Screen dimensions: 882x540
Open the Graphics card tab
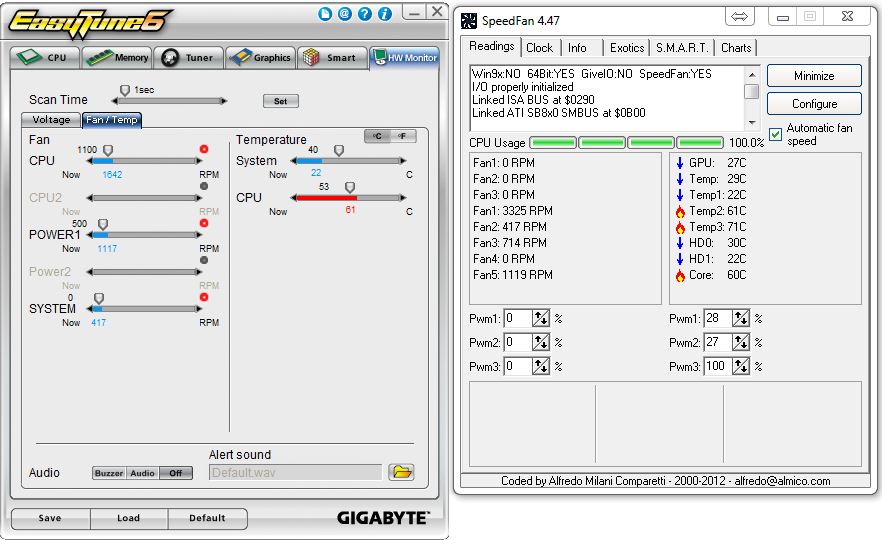tap(260, 58)
